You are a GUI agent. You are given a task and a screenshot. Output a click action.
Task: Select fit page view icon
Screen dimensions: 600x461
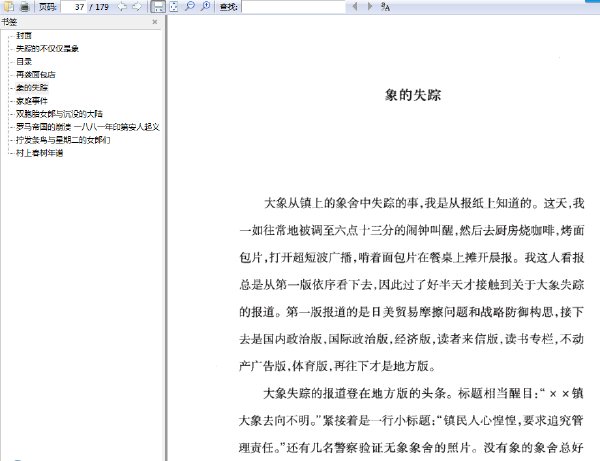[174, 6]
